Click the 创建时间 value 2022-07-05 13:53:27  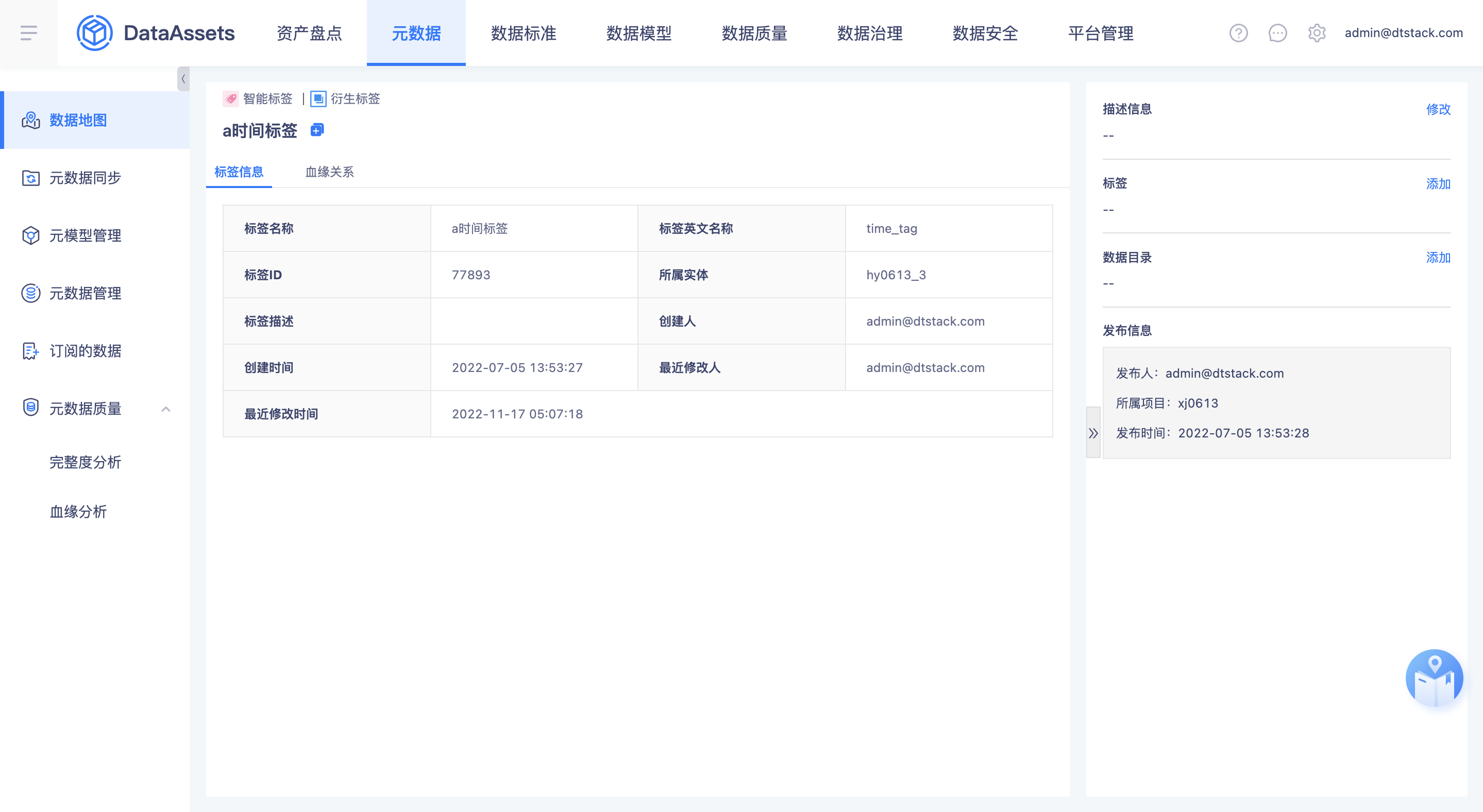pyautogui.click(x=517, y=367)
